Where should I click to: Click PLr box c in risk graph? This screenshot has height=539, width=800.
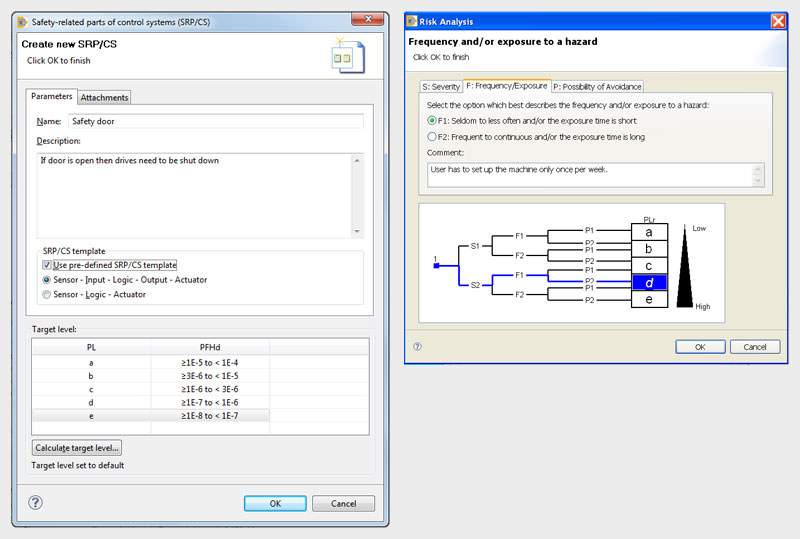(x=649, y=265)
